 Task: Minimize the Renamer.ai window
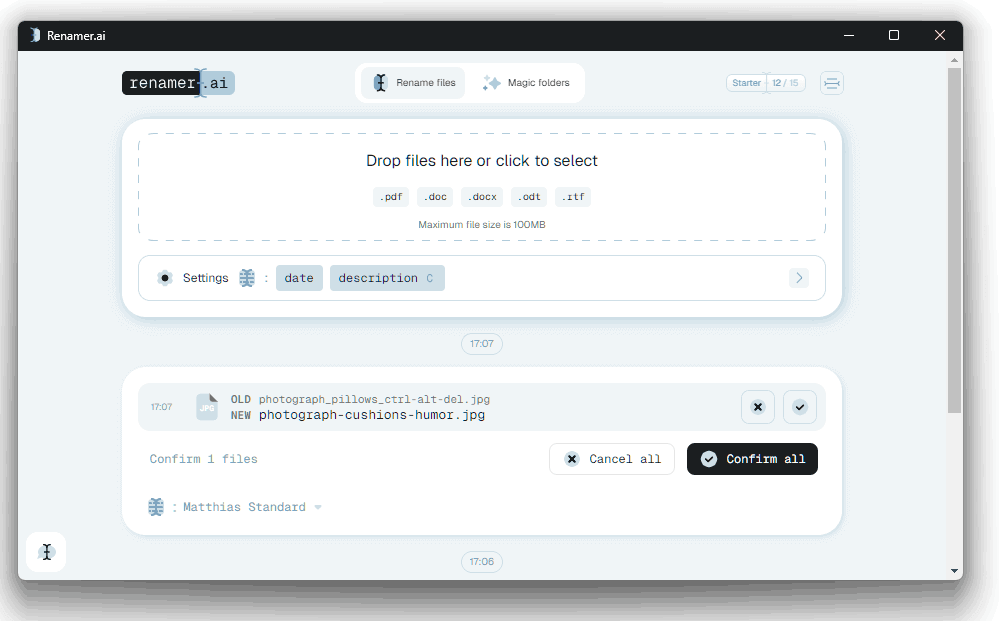(x=849, y=36)
